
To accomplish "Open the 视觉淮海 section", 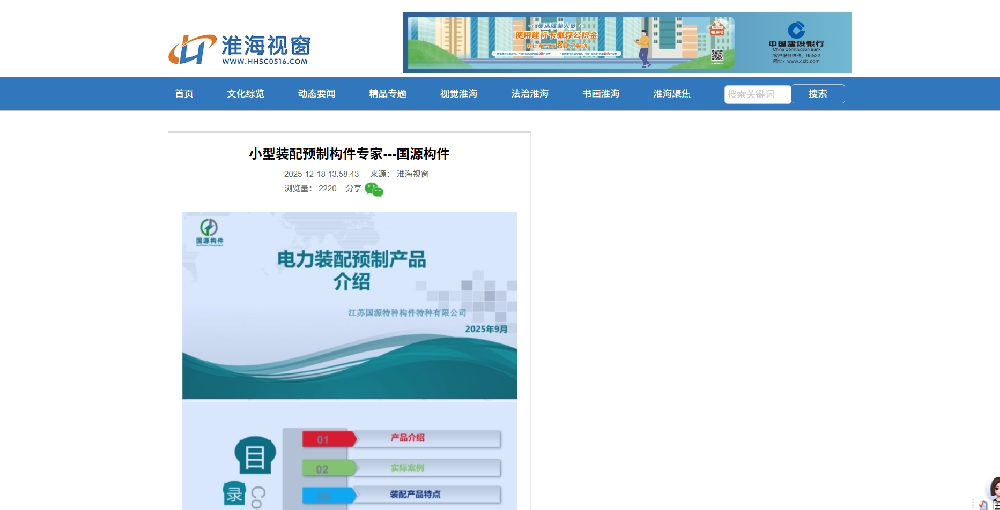I will pos(459,94).
